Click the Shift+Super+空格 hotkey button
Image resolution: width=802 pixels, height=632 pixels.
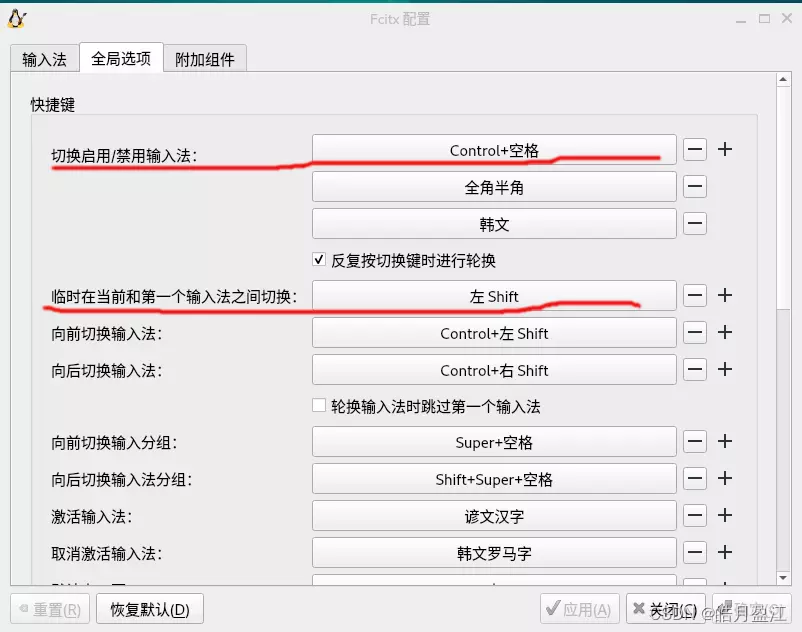(494, 479)
